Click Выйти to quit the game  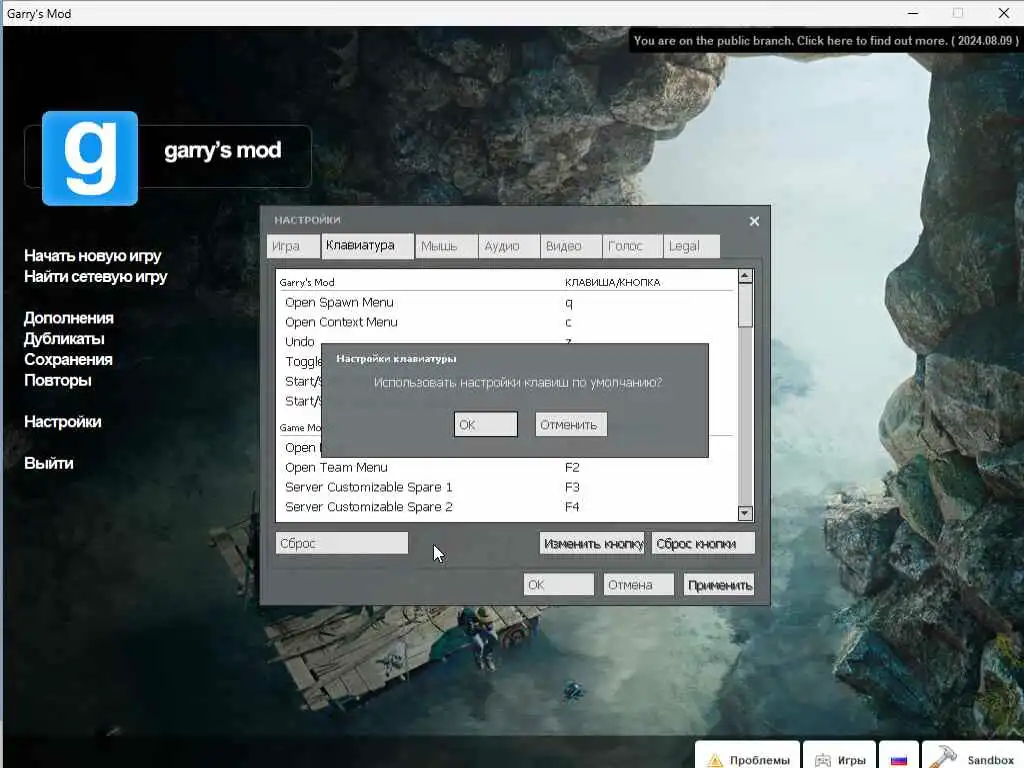pyautogui.click(x=48, y=464)
